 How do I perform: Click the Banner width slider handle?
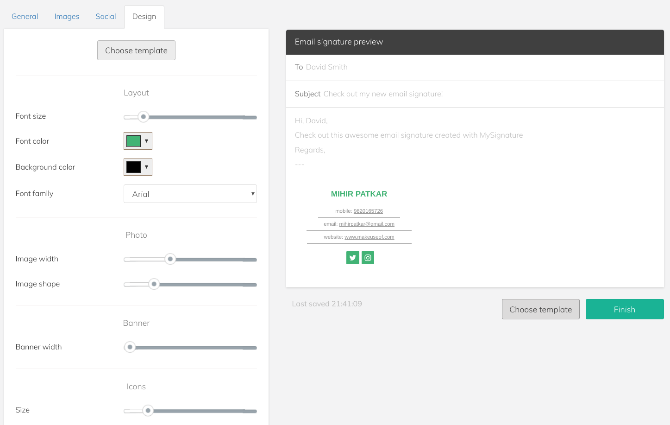click(x=130, y=347)
